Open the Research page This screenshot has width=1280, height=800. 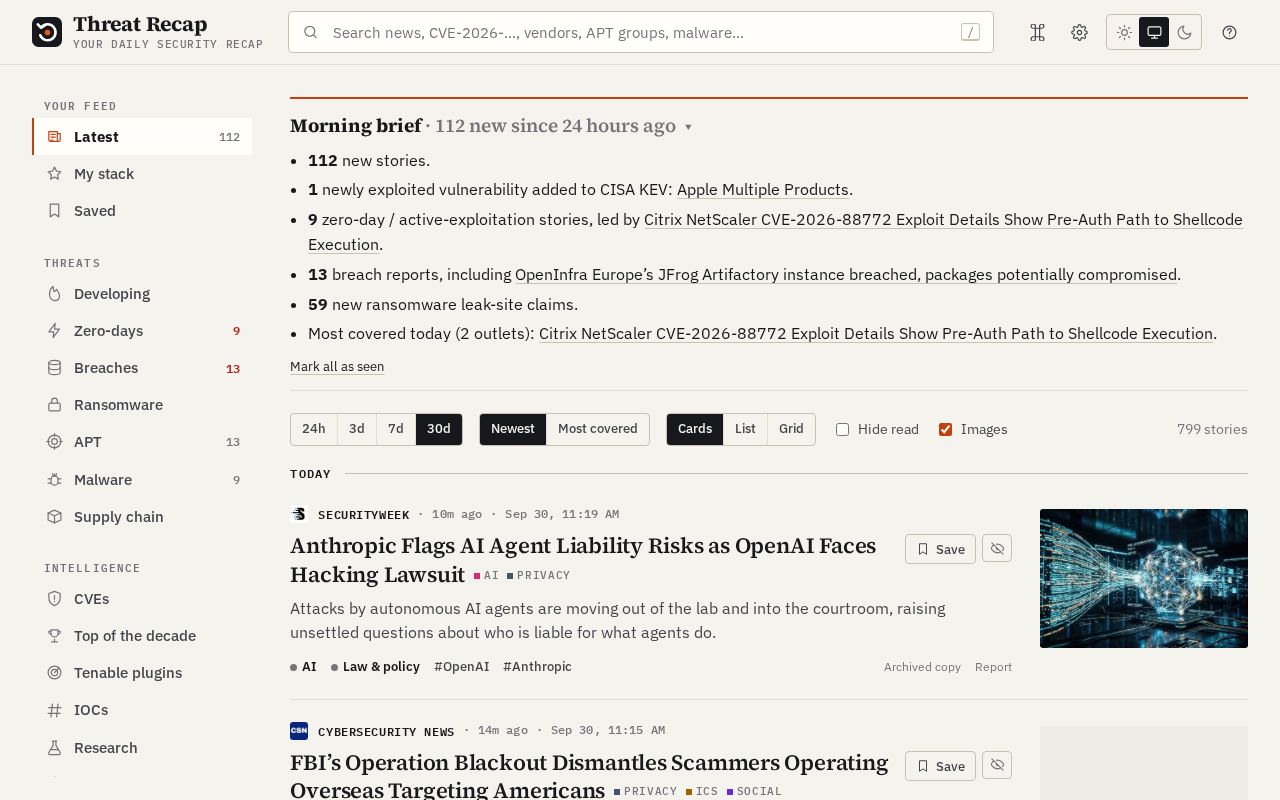[142, 748]
